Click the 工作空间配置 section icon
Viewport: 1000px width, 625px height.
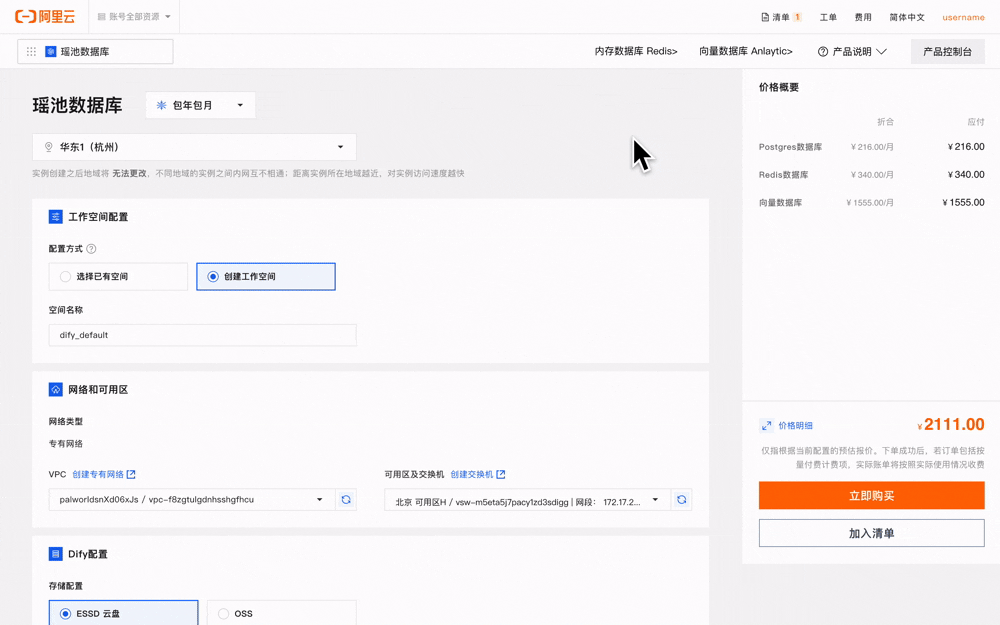pyautogui.click(x=55, y=217)
